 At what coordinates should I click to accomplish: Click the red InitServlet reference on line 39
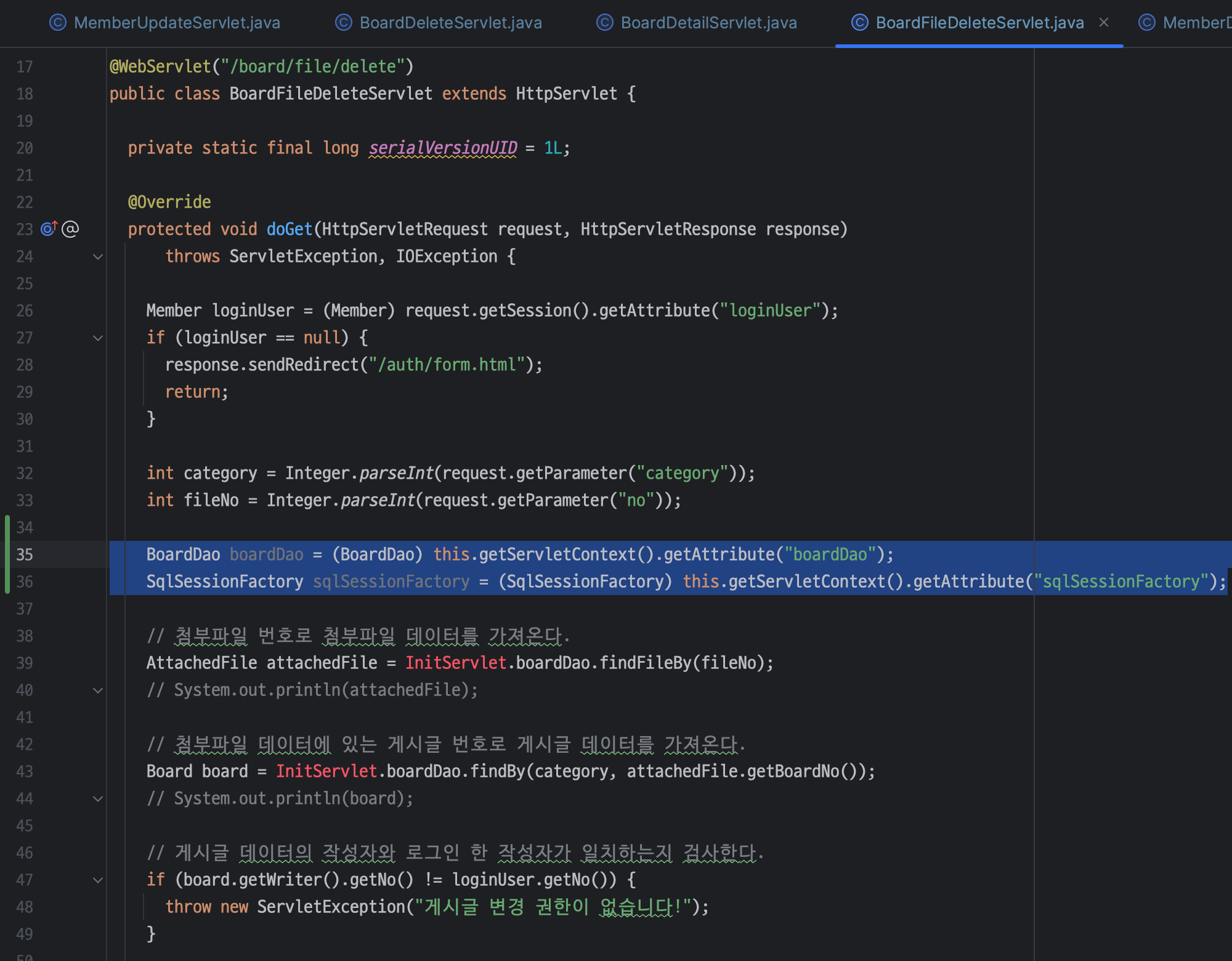click(455, 663)
